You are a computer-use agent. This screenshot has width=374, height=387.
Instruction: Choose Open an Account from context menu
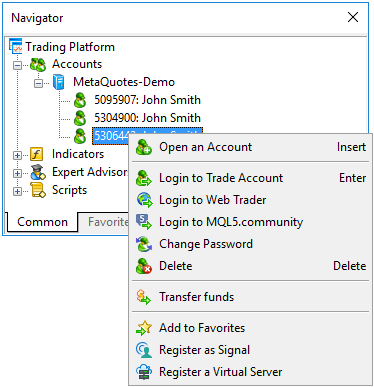pyautogui.click(x=250, y=147)
